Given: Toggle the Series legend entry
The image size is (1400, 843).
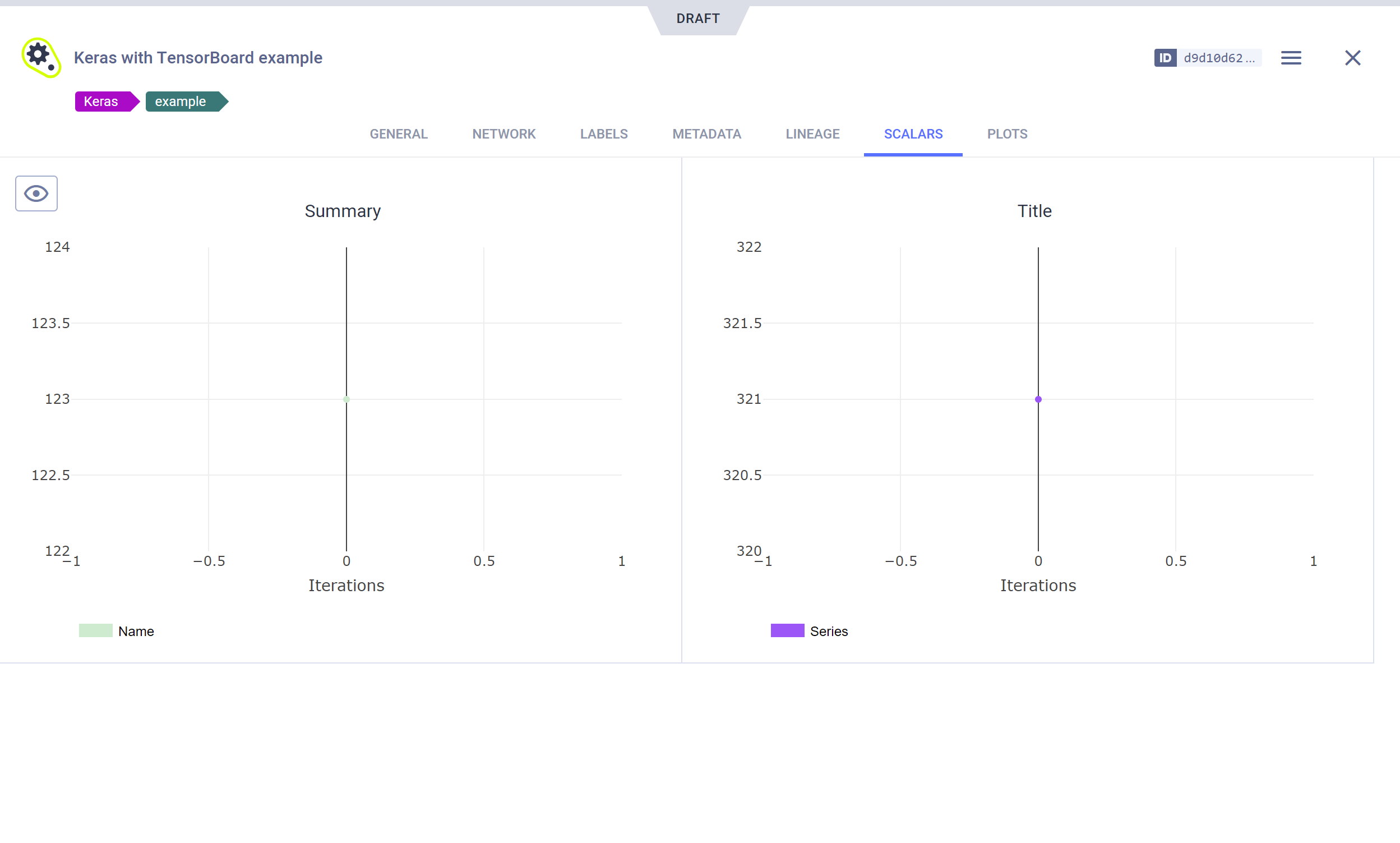Looking at the screenshot, I should pos(828,631).
